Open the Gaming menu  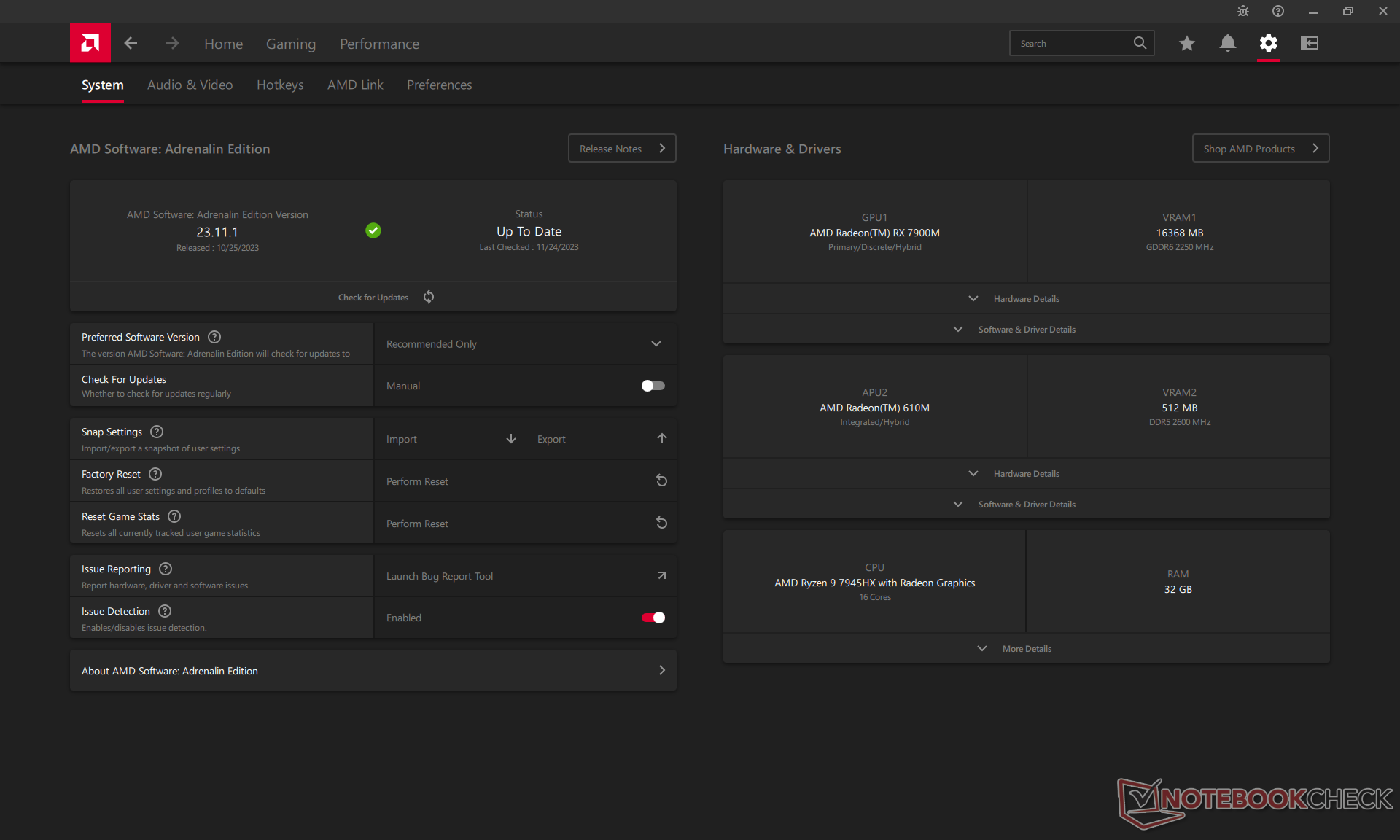point(291,44)
